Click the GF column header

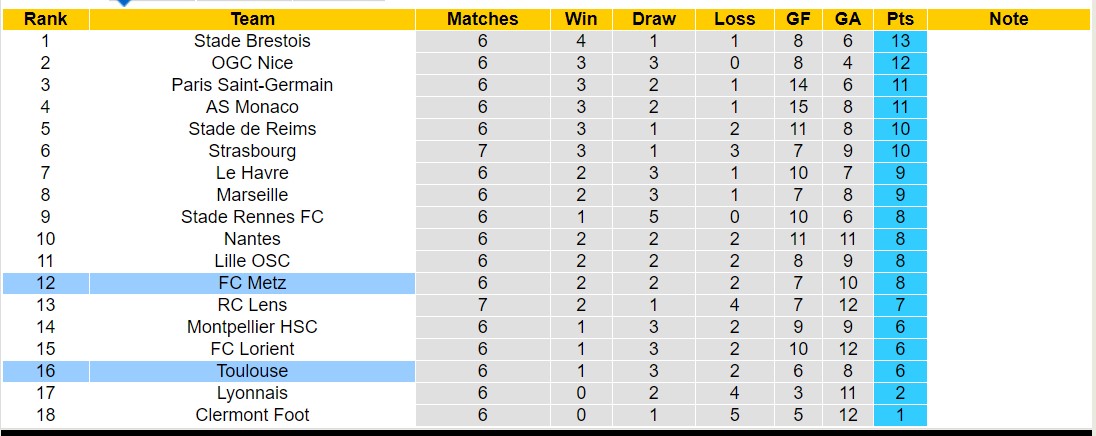point(798,19)
